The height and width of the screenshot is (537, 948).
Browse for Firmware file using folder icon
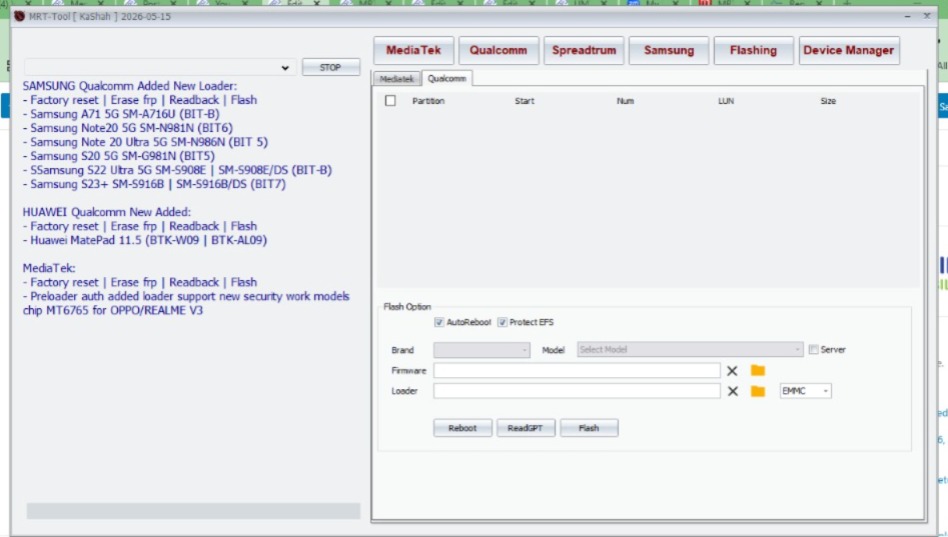(758, 371)
